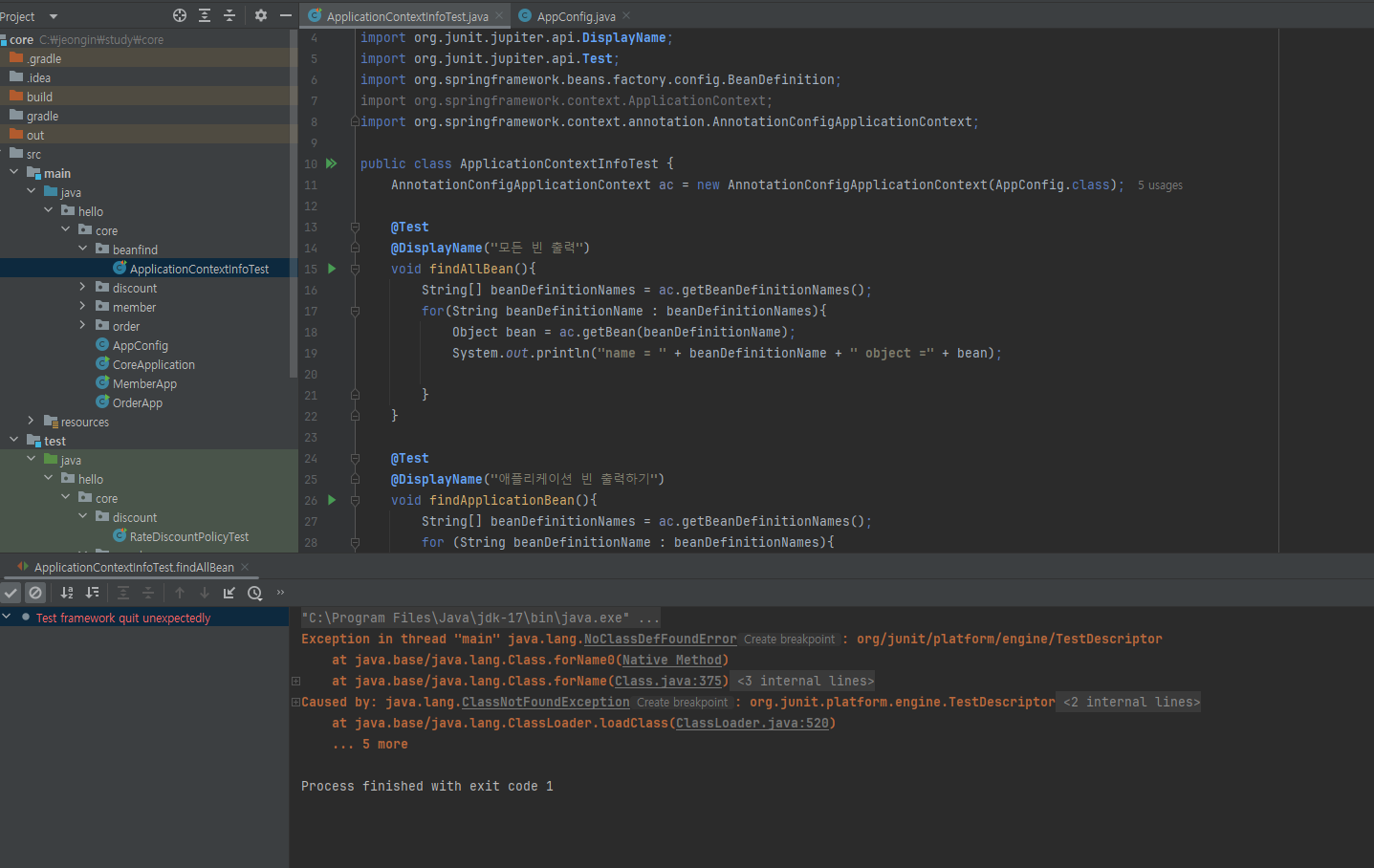Run the ApplicationContextInfoTest class from the gutter
The image size is (1374, 868).
pos(332,163)
